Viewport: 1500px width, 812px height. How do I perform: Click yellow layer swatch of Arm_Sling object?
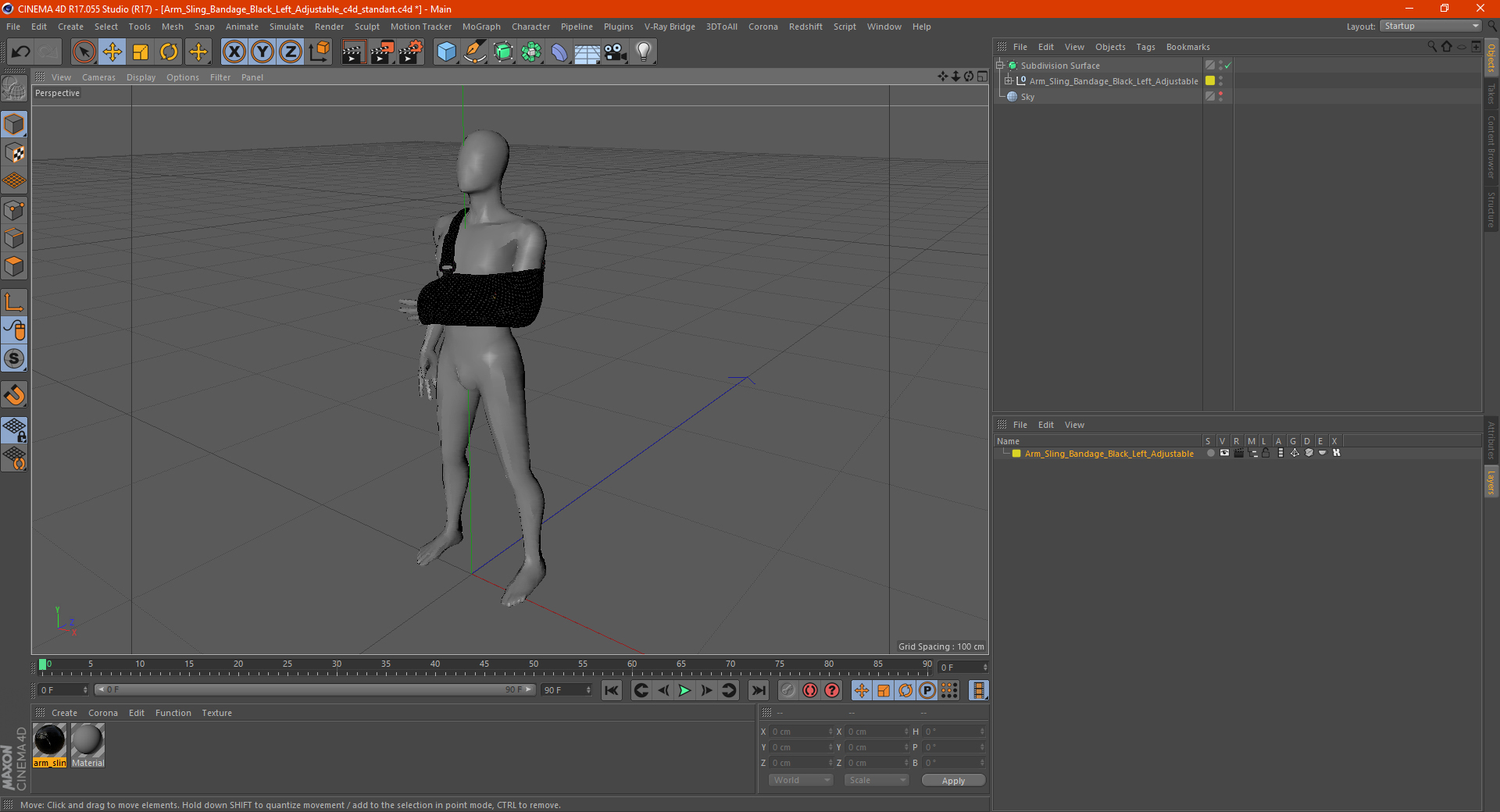tap(1210, 81)
